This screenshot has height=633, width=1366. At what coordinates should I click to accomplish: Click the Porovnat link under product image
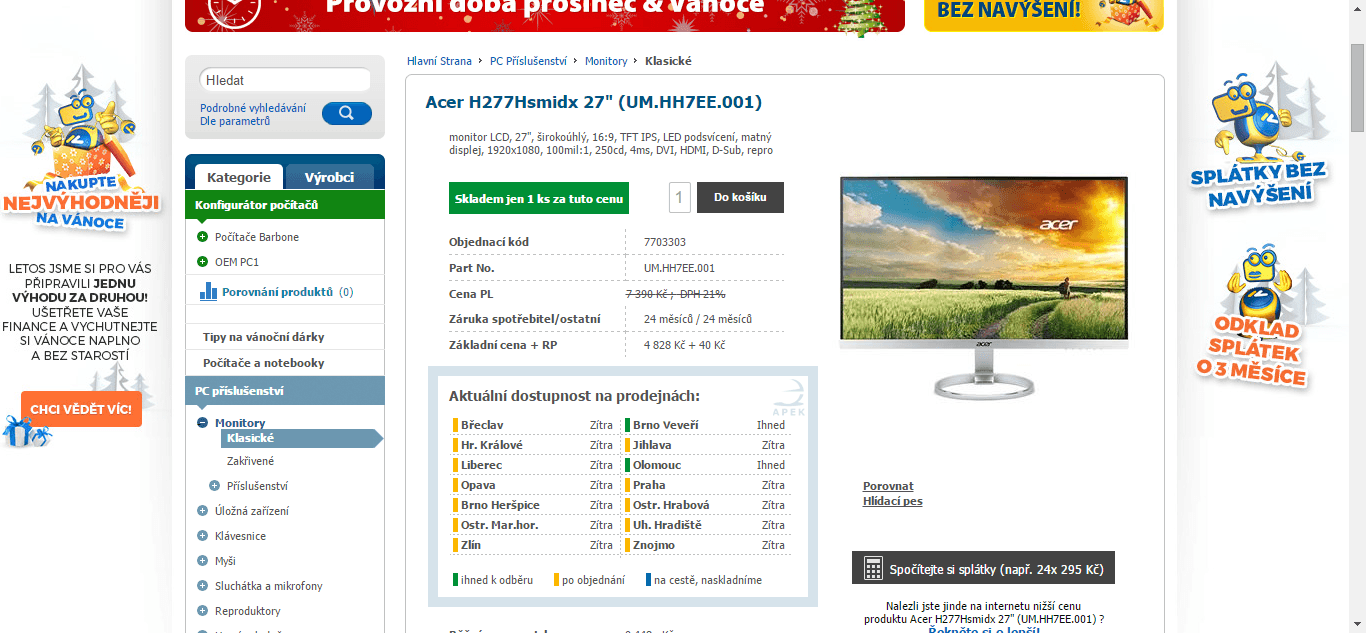888,486
